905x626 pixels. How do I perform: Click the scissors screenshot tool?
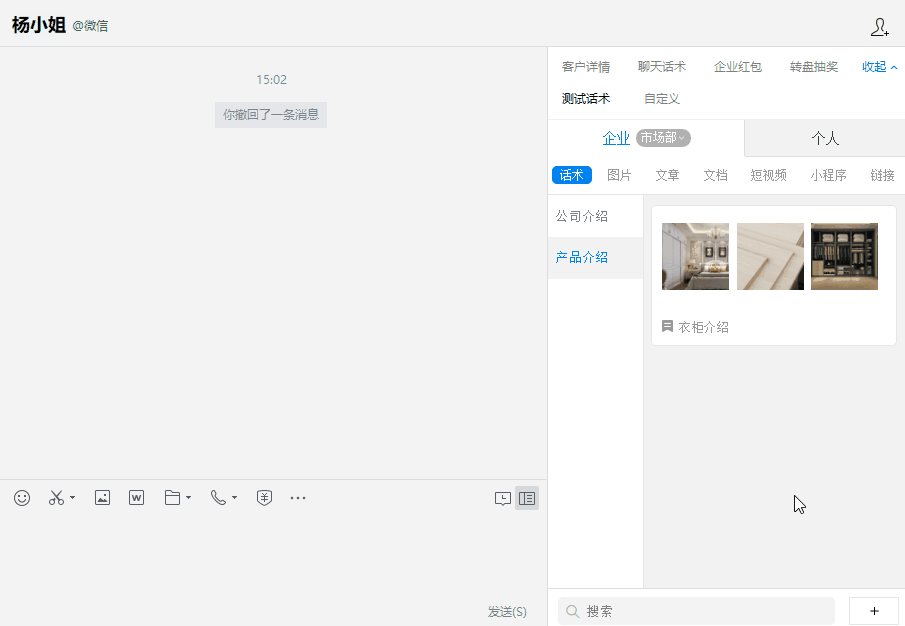(x=56, y=498)
